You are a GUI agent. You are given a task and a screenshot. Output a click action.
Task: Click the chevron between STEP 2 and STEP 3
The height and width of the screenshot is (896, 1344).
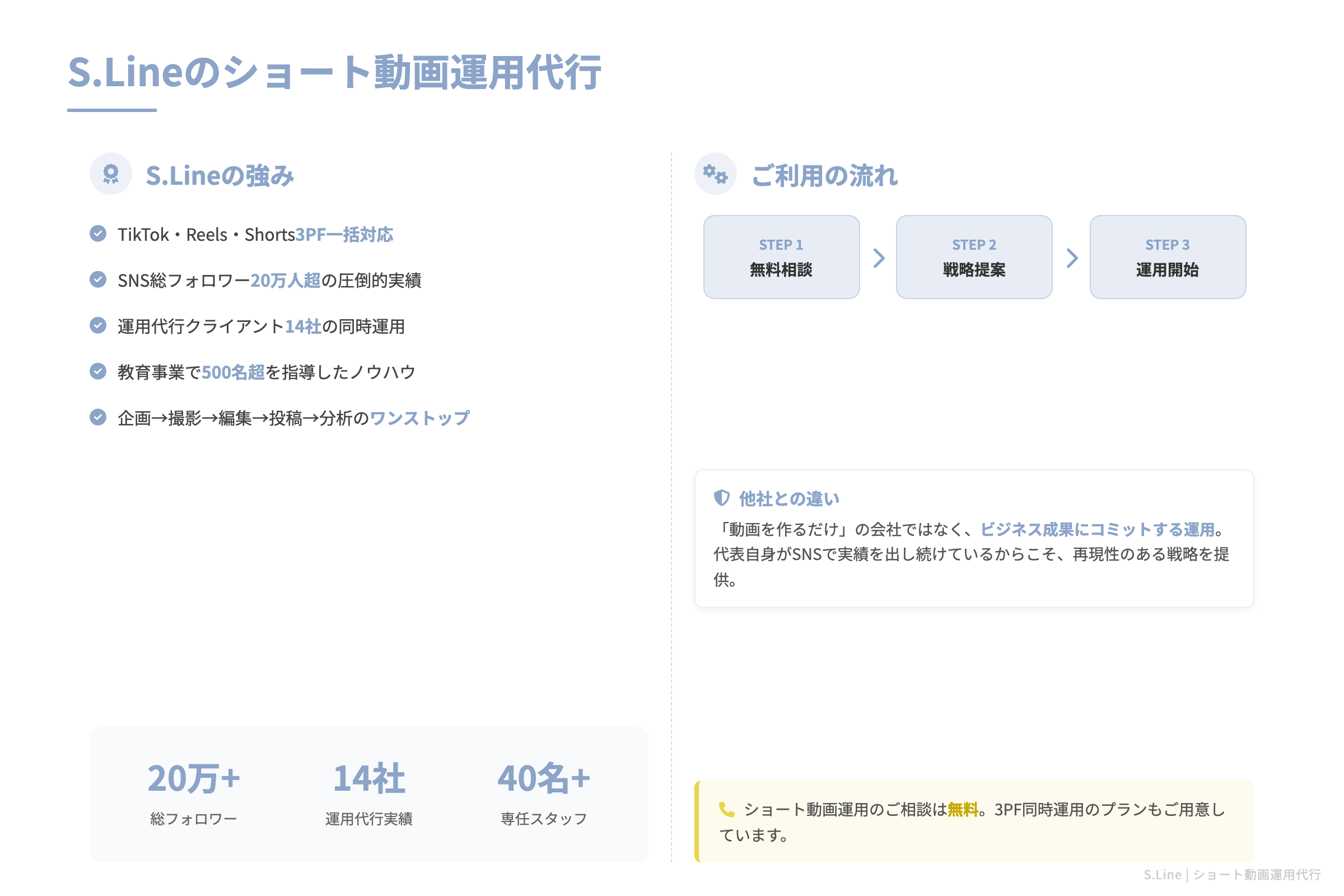[x=1071, y=257]
